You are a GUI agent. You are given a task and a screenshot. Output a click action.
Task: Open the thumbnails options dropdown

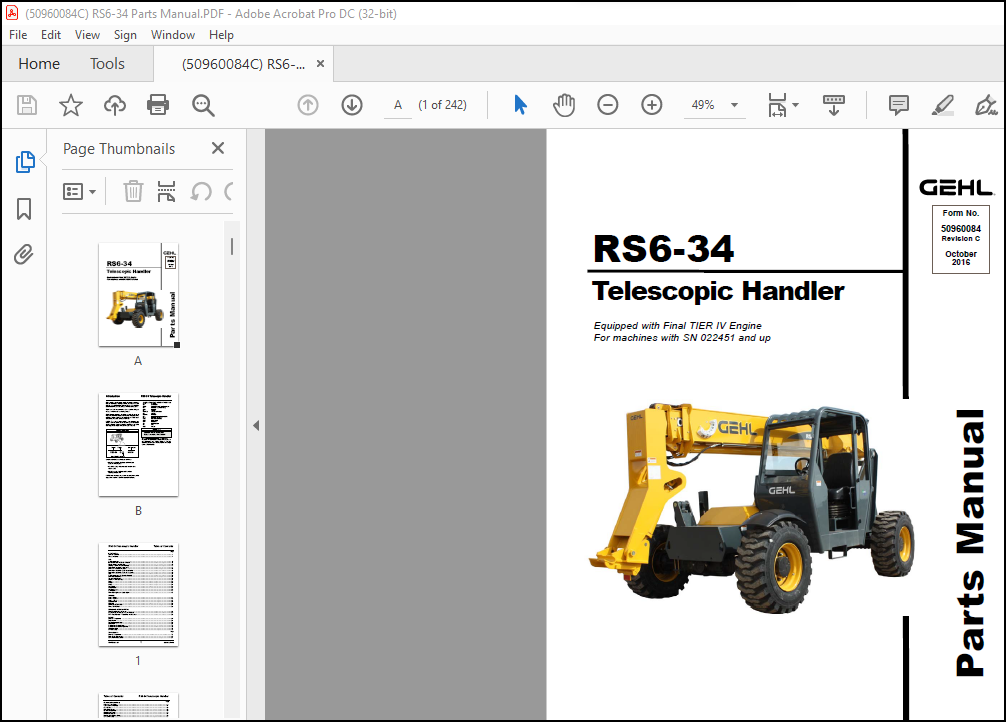pyautogui.click(x=79, y=191)
